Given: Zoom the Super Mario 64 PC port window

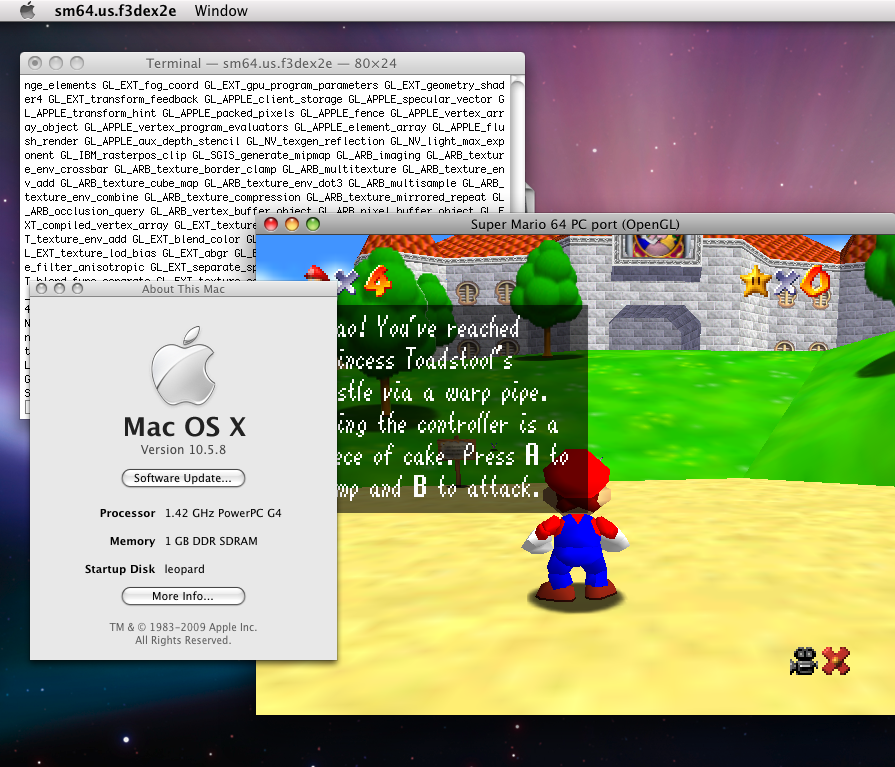Looking at the screenshot, I should point(313,224).
